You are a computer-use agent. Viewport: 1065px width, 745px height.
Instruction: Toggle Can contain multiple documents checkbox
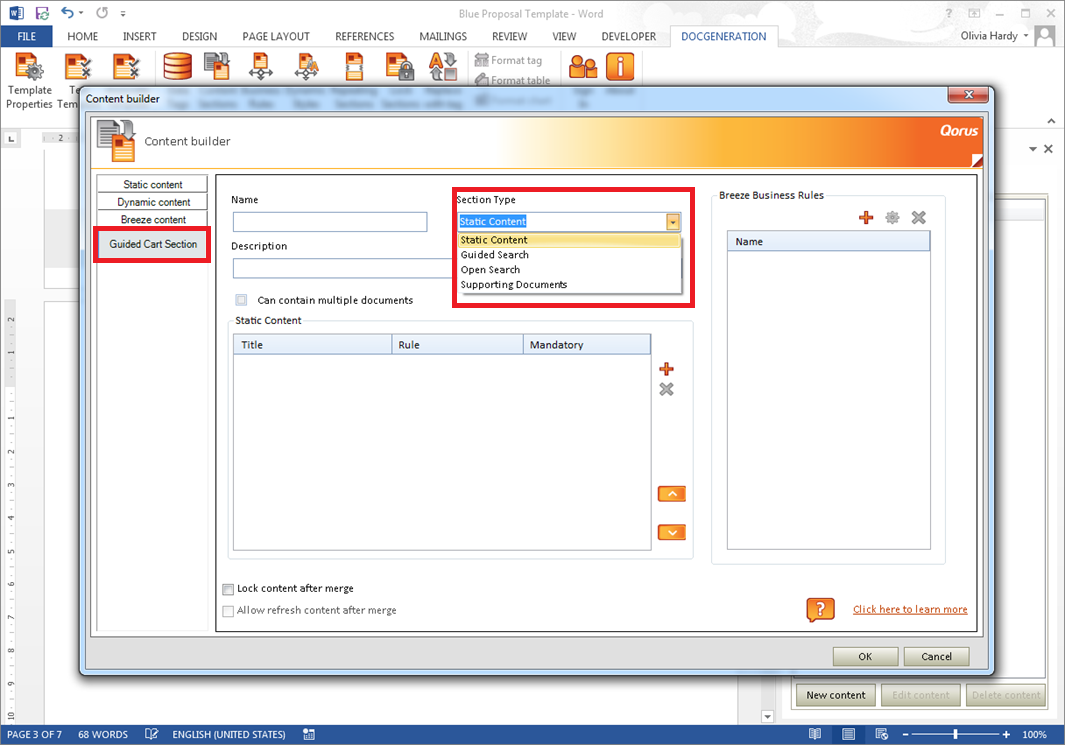[x=241, y=300]
